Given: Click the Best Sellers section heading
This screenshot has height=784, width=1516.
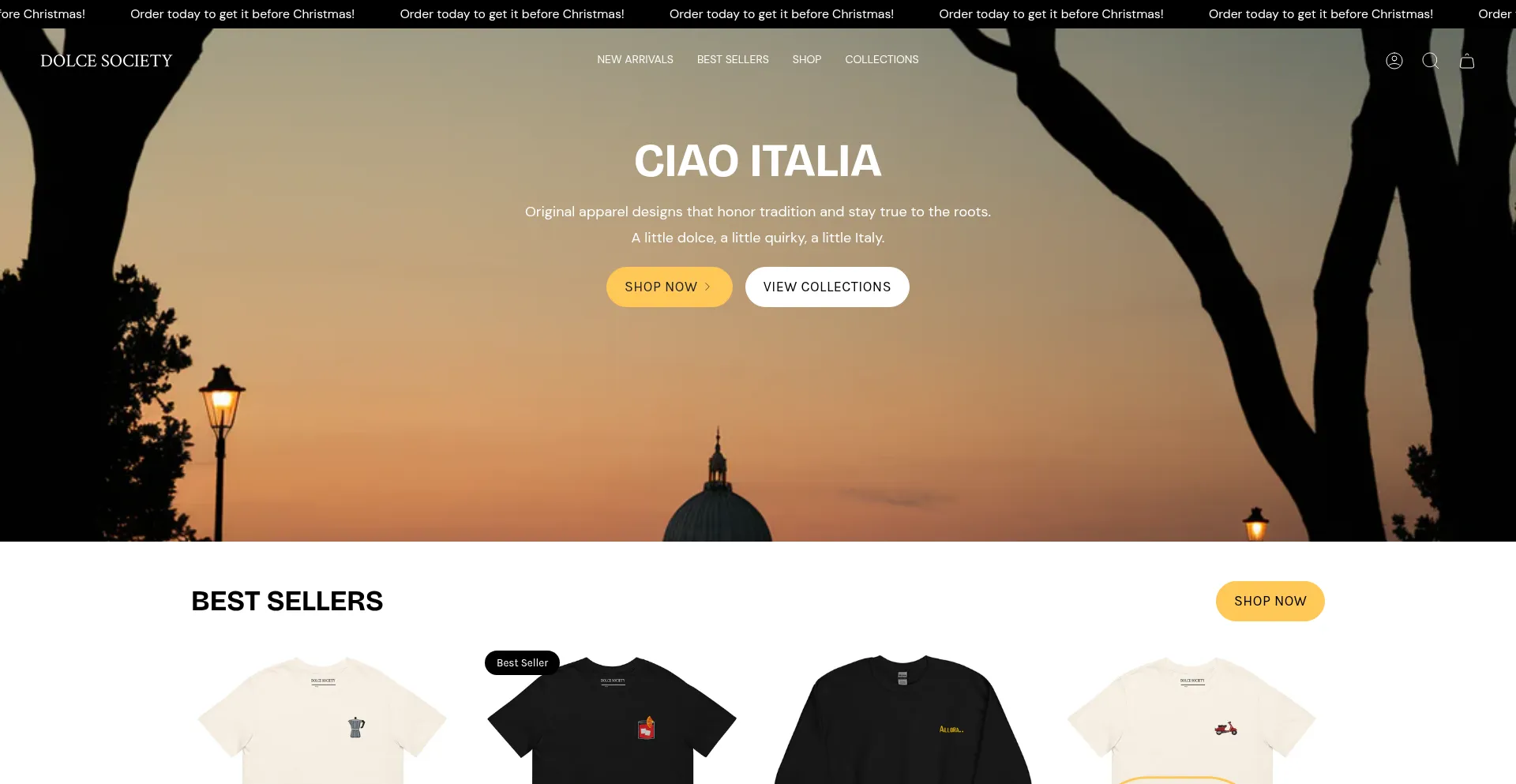Looking at the screenshot, I should coord(287,601).
